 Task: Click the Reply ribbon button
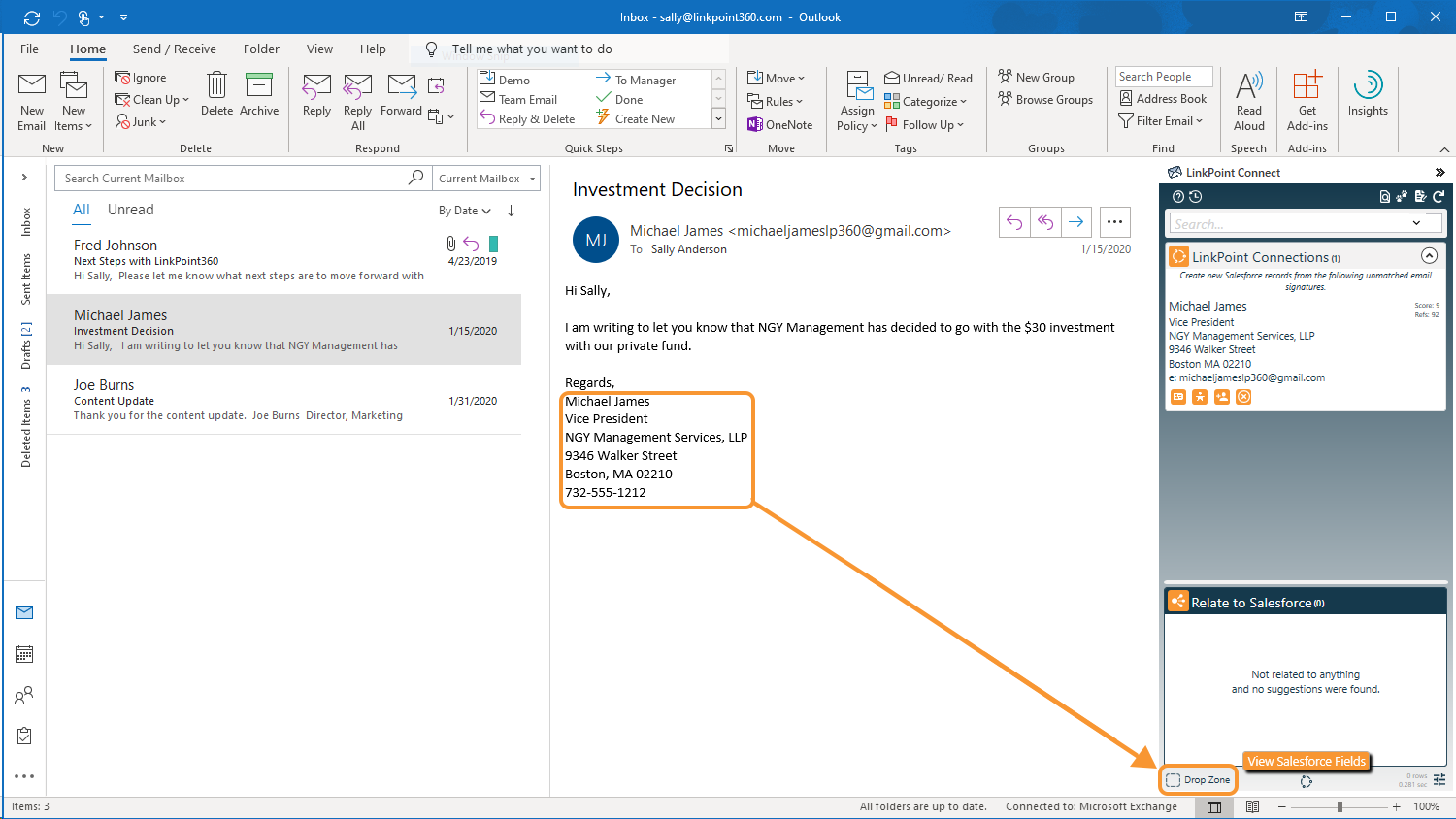point(316,94)
